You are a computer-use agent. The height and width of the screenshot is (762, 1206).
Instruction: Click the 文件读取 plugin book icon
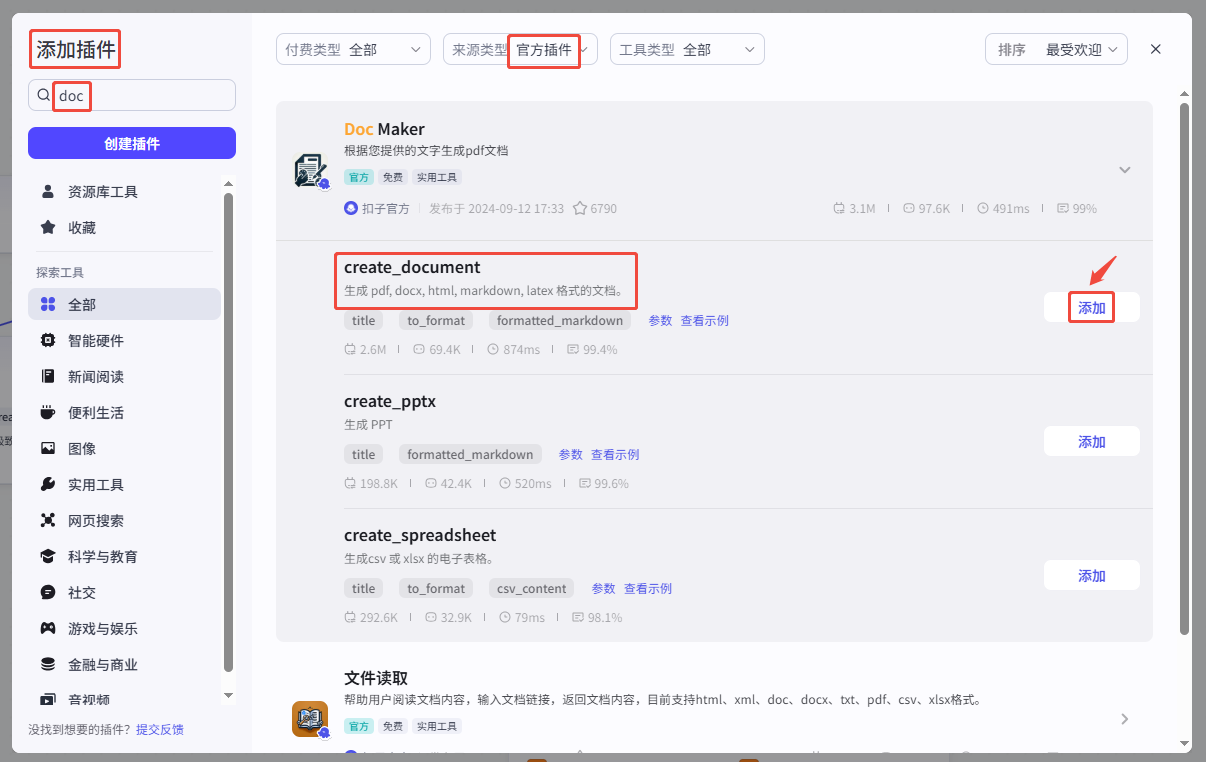point(310,718)
